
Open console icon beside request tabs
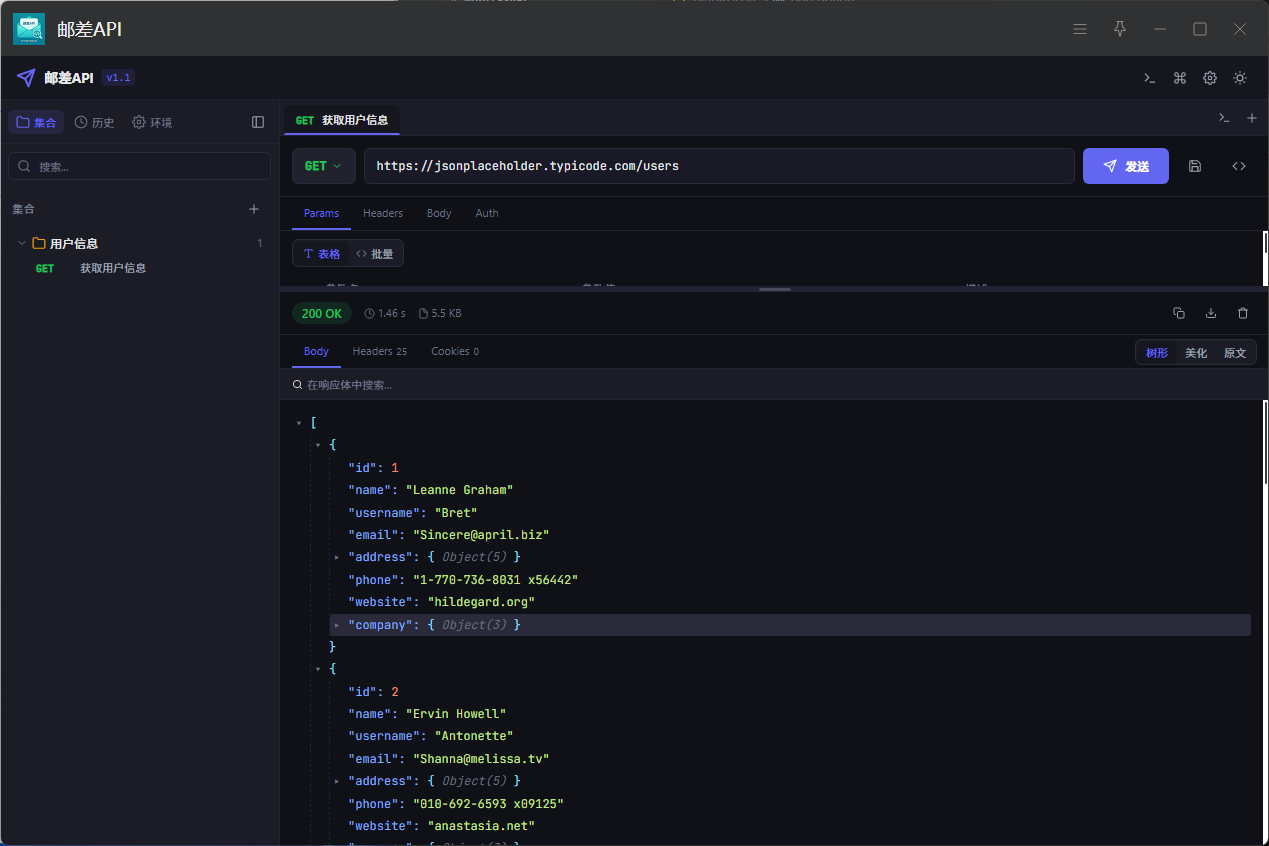[x=1224, y=118]
